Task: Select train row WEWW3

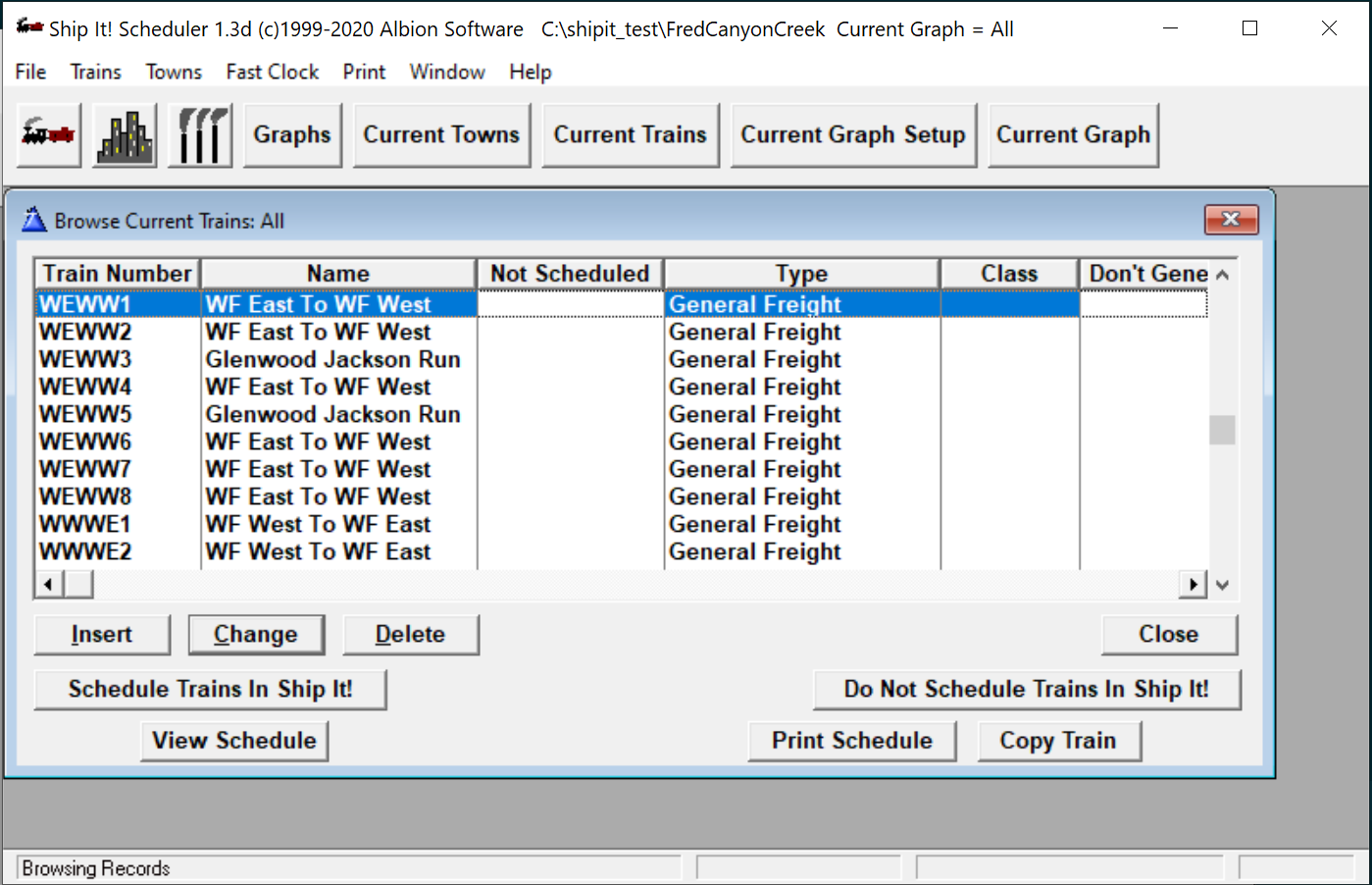Action: pyautogui.click(x=621, y=359)
